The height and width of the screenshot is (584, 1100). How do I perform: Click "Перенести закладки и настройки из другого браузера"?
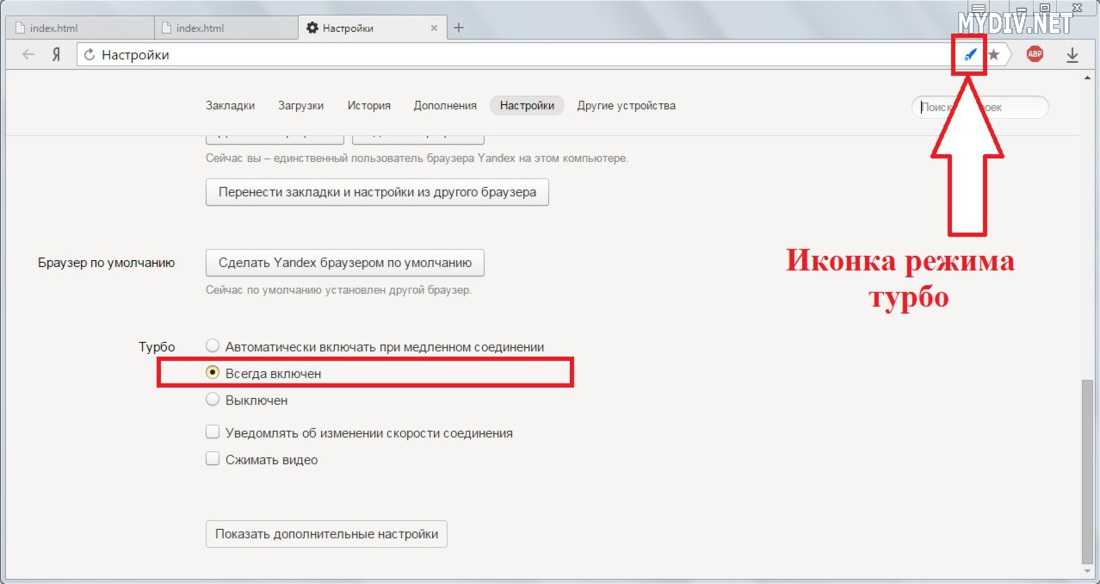click(377, 192)
